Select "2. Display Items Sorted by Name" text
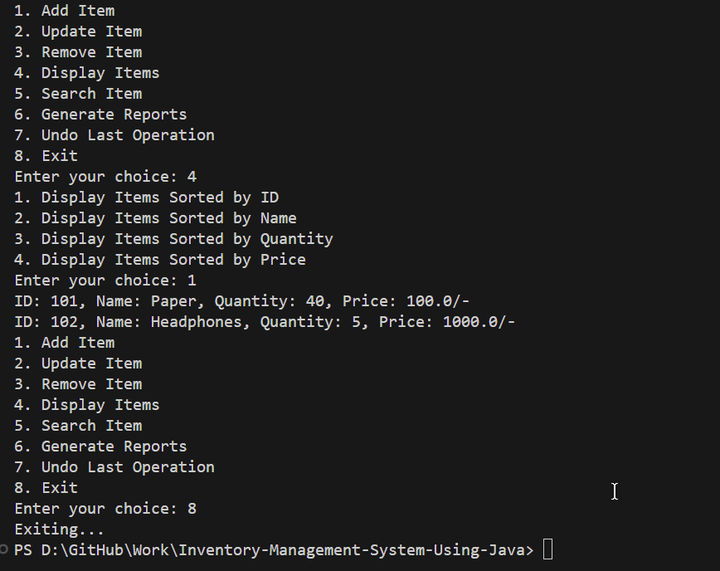The image size is (720, 571). click(x=155, y=218)
